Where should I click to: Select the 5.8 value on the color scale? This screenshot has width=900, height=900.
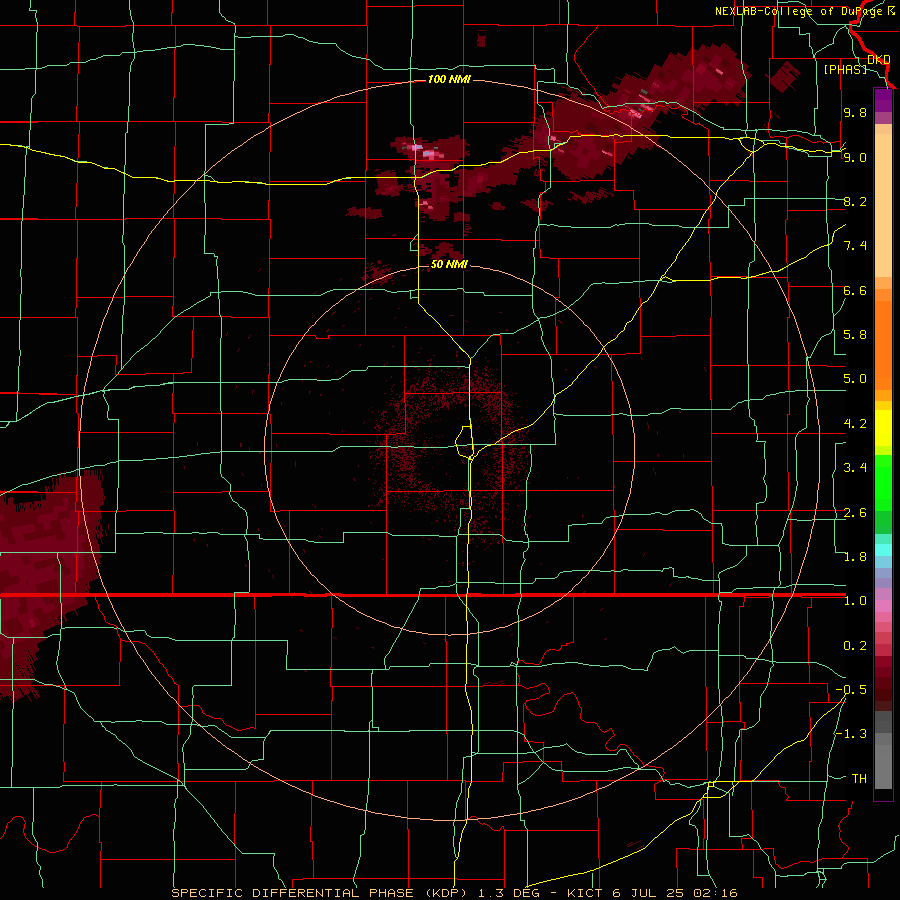[855, 335]
